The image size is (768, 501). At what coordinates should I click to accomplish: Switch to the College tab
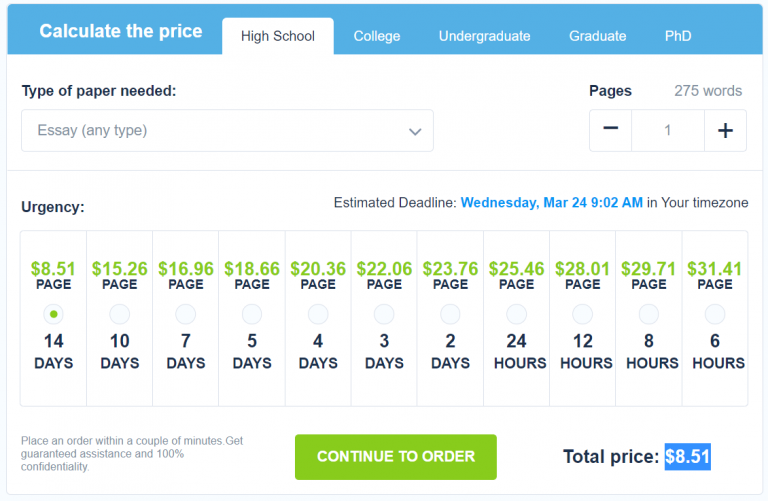(377, 36)
